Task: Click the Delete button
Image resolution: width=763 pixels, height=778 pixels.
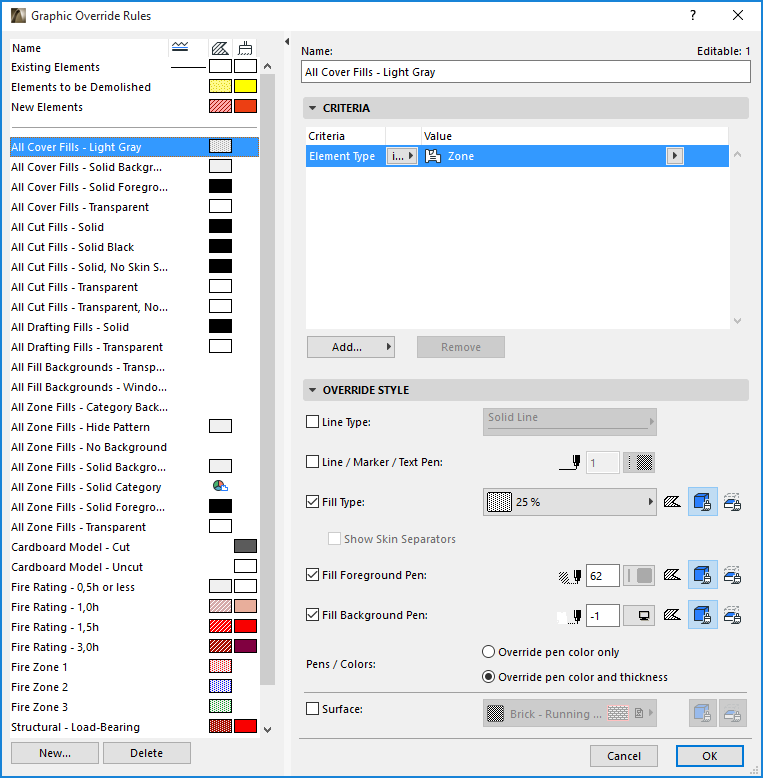Action: coord(147,753)
